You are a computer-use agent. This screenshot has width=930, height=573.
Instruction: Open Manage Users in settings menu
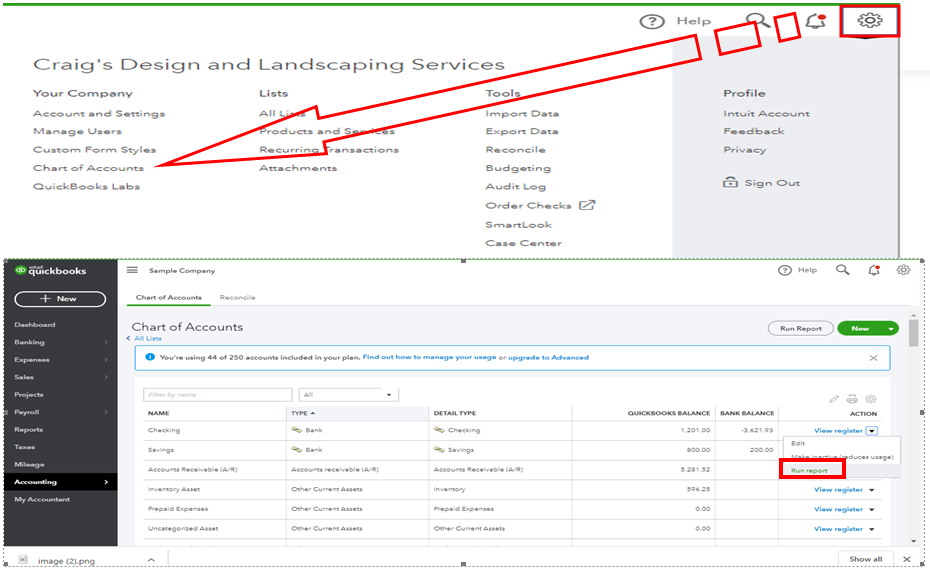[x=78, y=131]
